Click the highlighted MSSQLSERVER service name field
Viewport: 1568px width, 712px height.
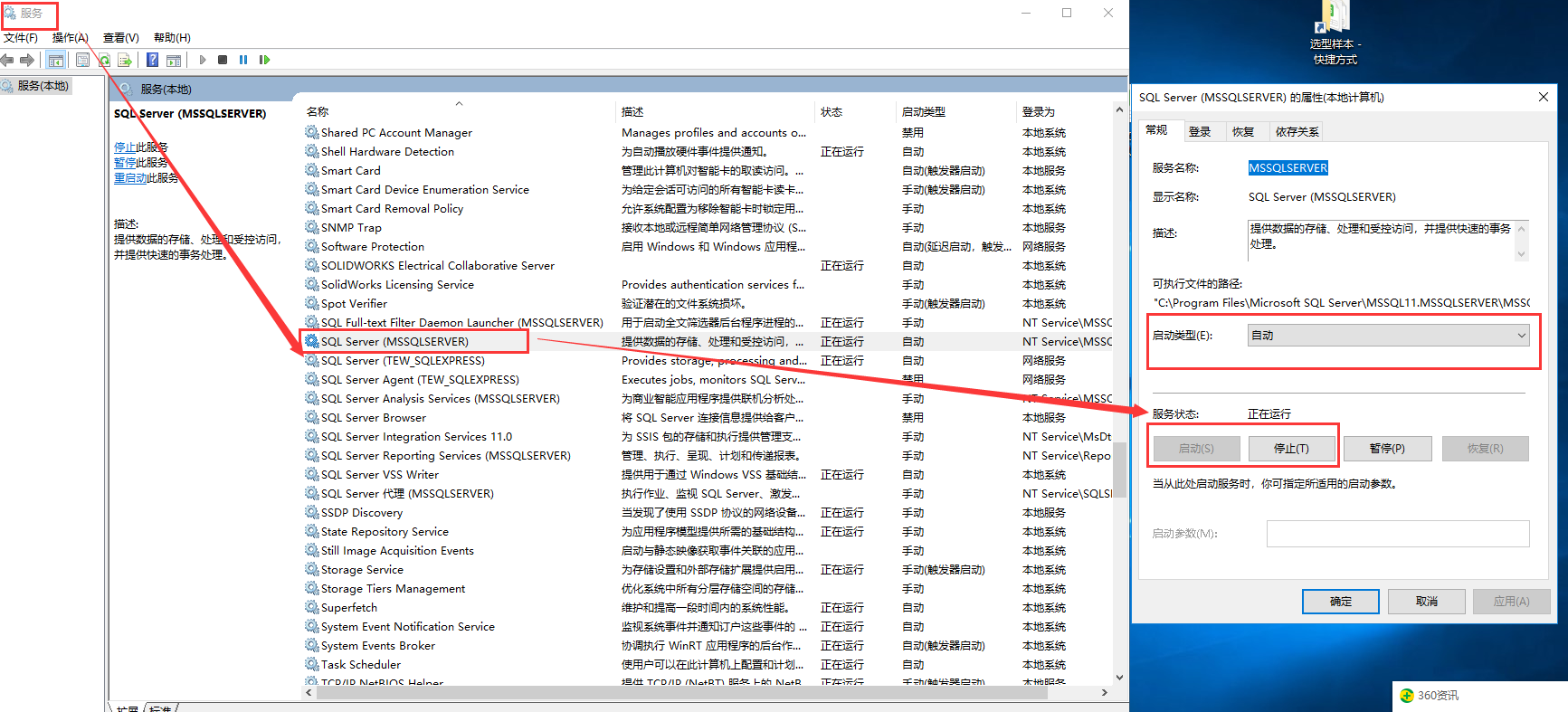click(1288, 168)
